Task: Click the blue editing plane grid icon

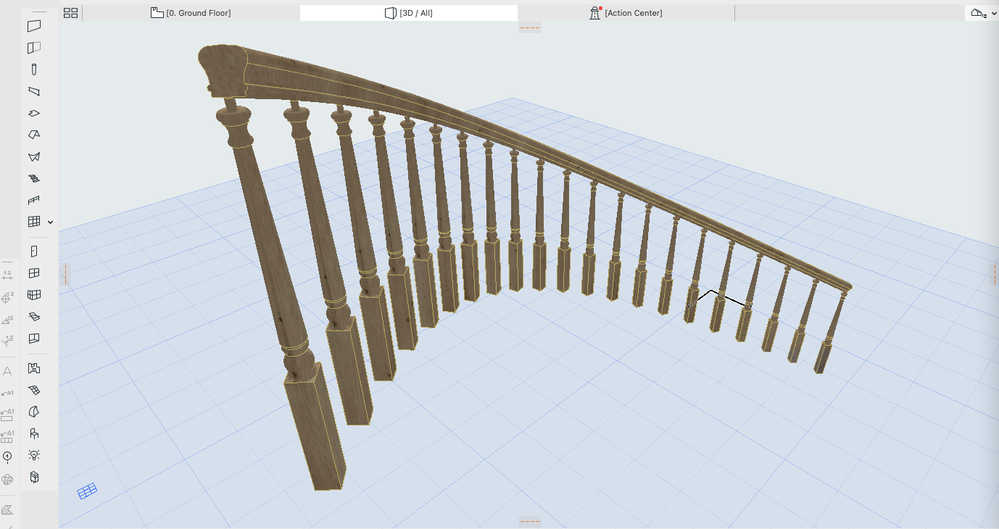Action: 87,490
